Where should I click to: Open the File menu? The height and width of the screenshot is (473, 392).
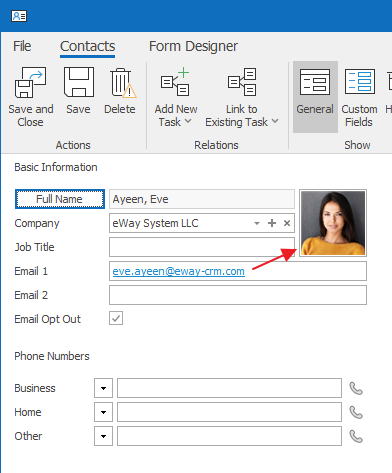pyautogui.click(x=22, y=46)
